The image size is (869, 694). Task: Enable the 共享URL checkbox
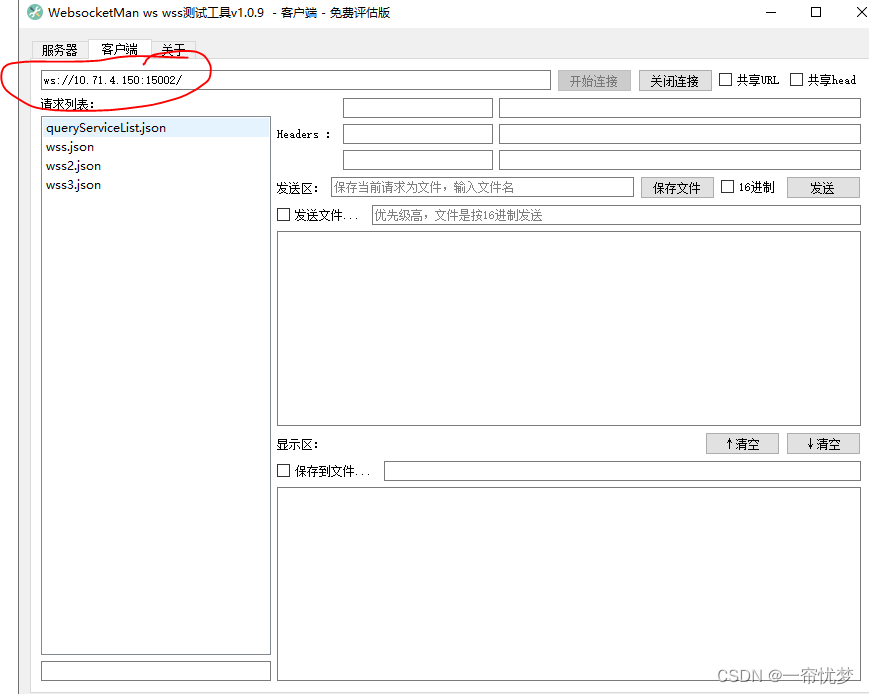coord(725,80)
